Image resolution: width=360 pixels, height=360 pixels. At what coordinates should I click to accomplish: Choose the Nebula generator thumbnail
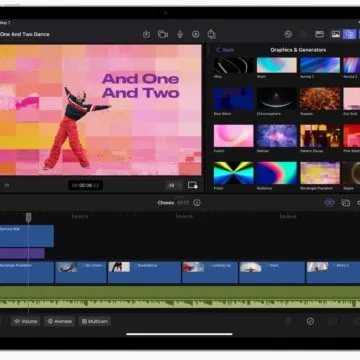click(277, 136)
